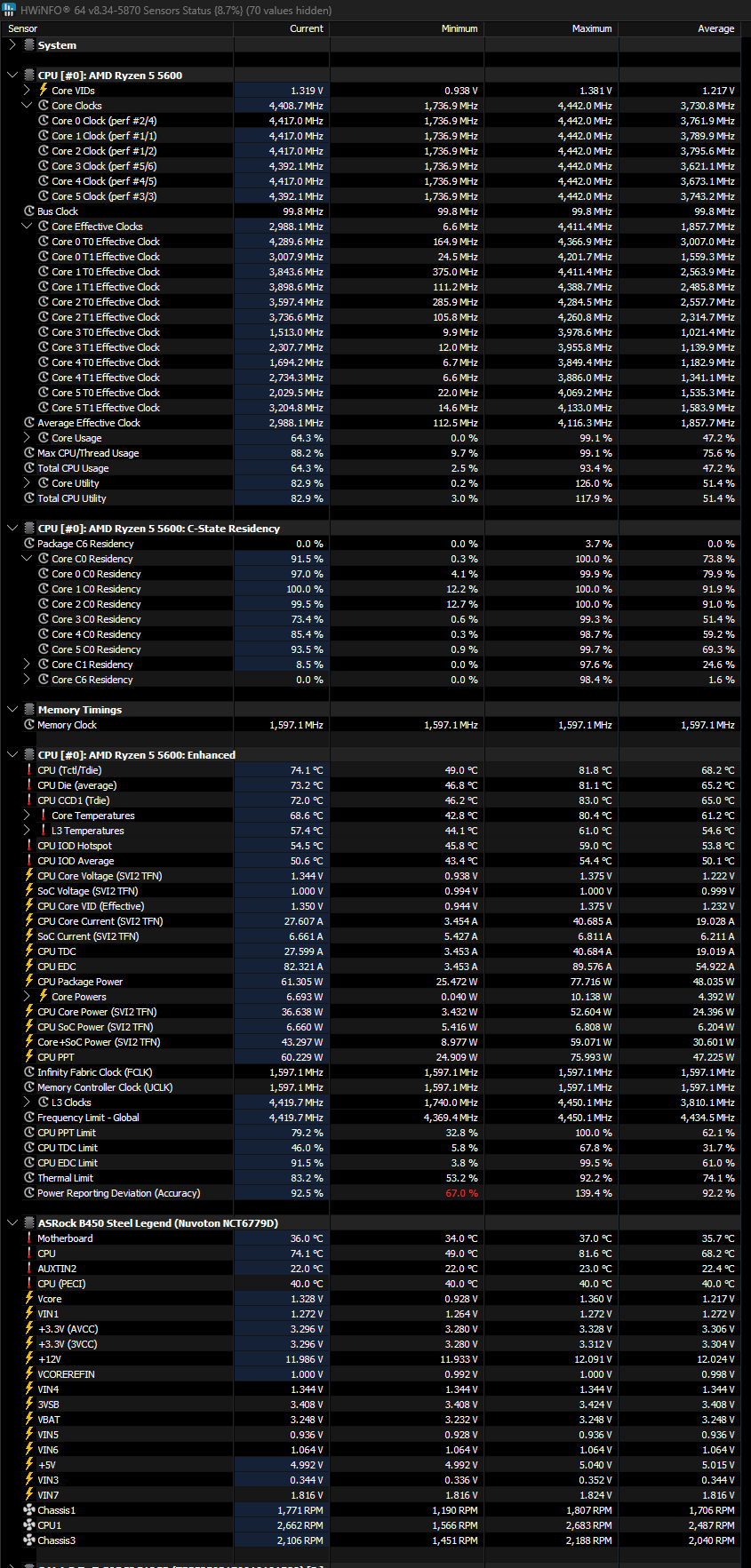Click the 61.305 W CPU Package Power value
The image size is (751, 1568).
[302, 981]
